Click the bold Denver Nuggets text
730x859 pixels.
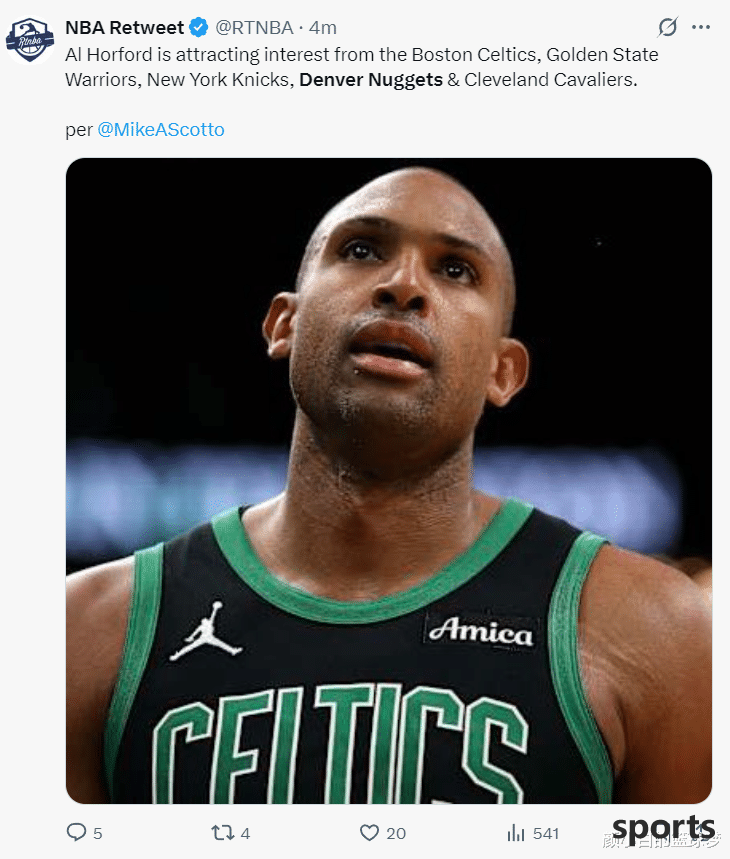pyautogui.click(x=371, y=79)
